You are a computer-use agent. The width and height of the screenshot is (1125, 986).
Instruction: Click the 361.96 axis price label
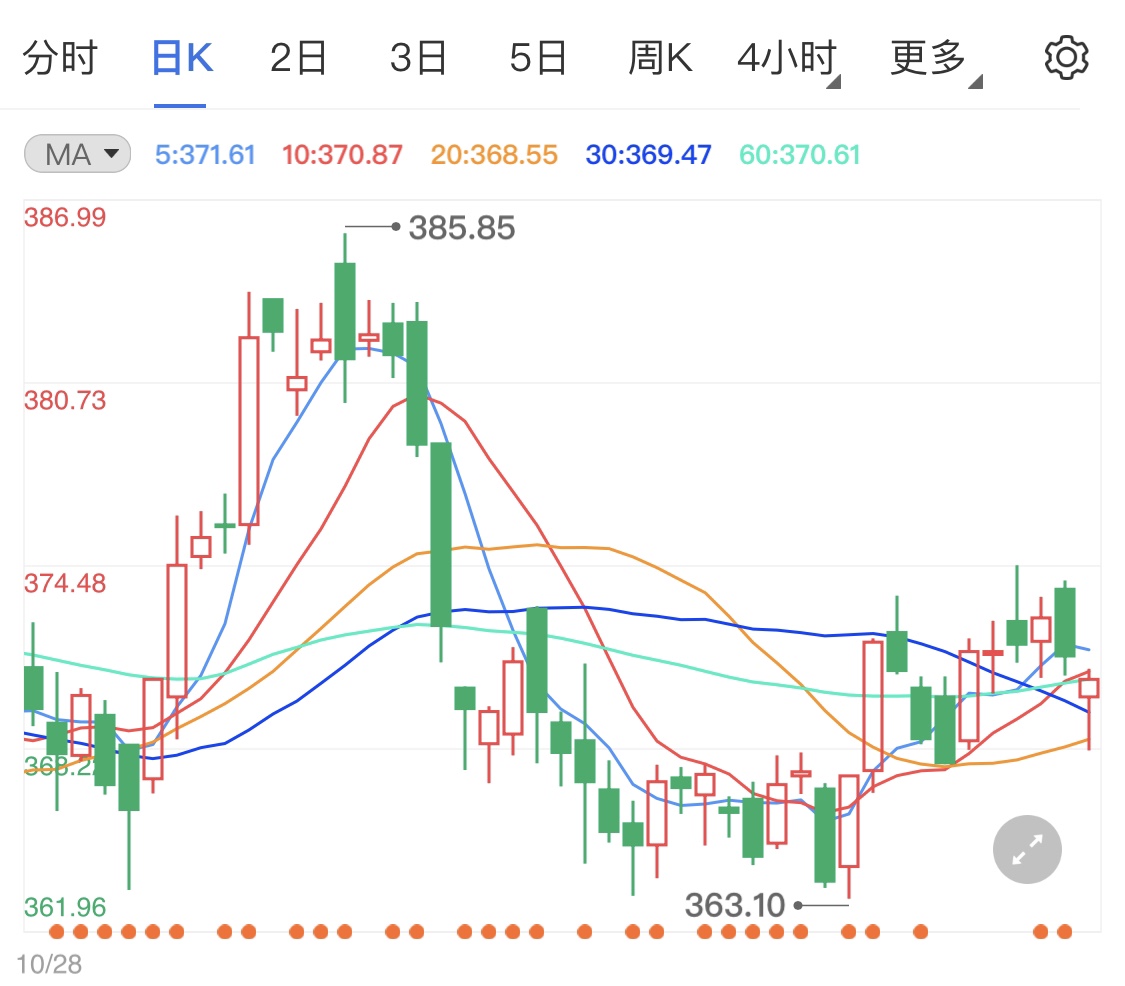coord(65,908)
